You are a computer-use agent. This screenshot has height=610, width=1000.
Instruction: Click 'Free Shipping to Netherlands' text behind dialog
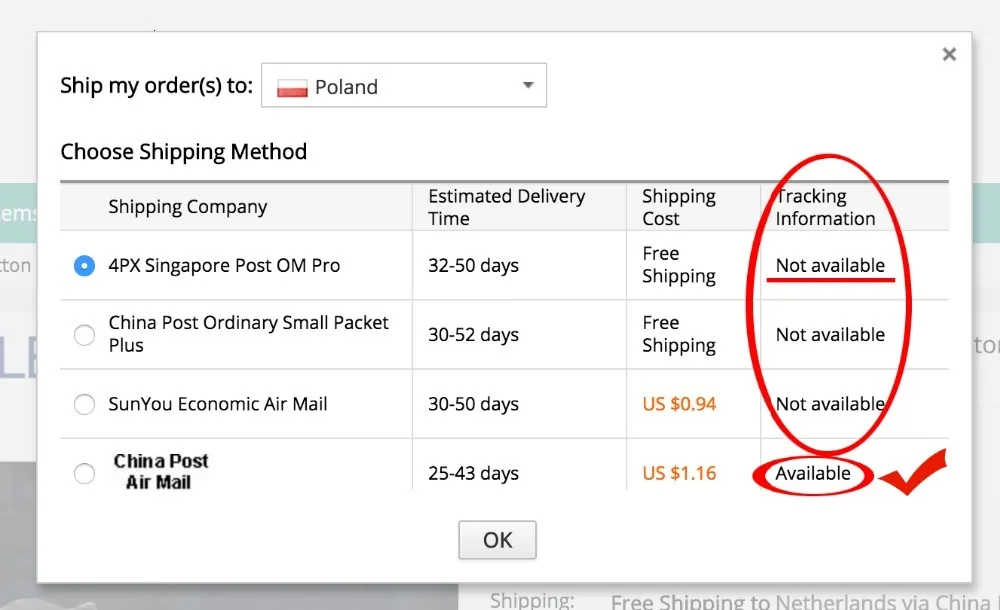click(754, 602)
